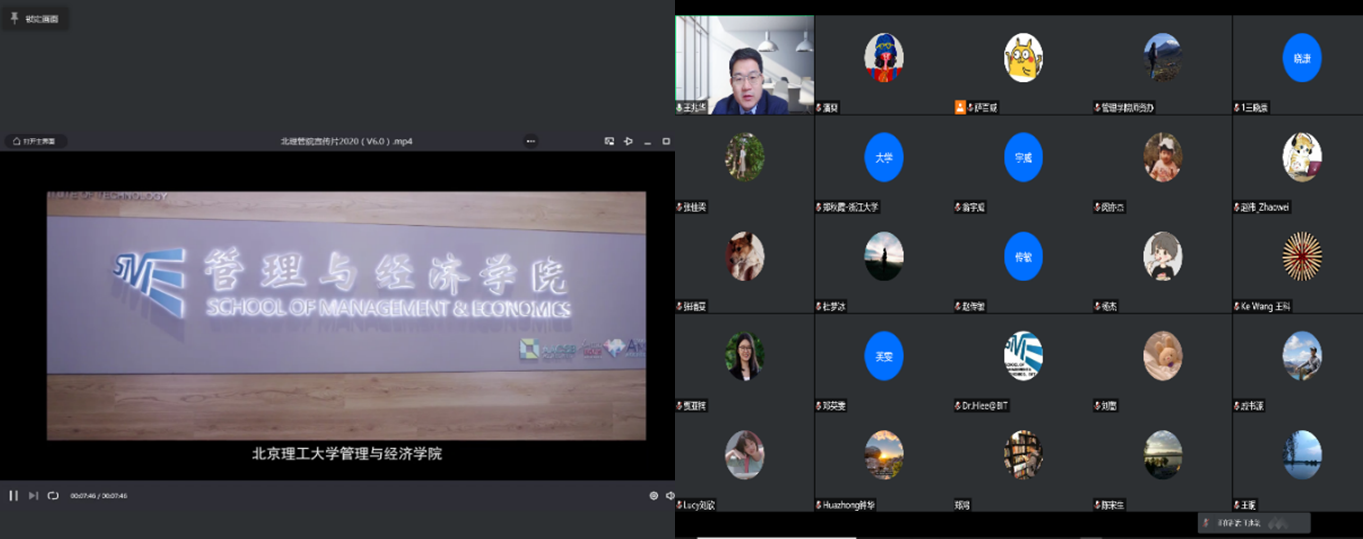This screenshot has width=1363, height=539.
Task: Click the 赵玮_Zhaowei cartoon avatar
Action: click(1302, 157)
